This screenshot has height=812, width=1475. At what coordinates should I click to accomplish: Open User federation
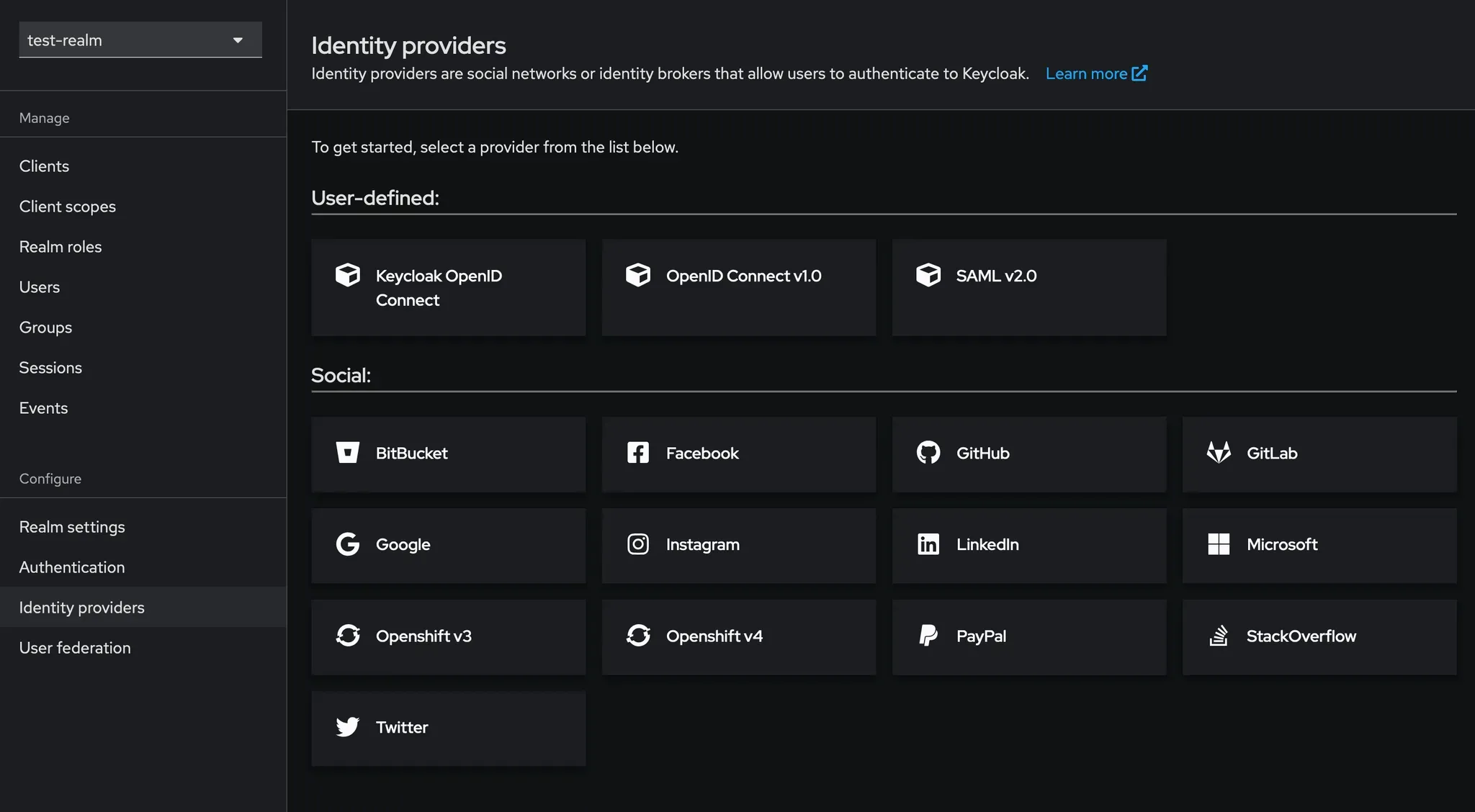pyautogui.click(x=143, y=648)
